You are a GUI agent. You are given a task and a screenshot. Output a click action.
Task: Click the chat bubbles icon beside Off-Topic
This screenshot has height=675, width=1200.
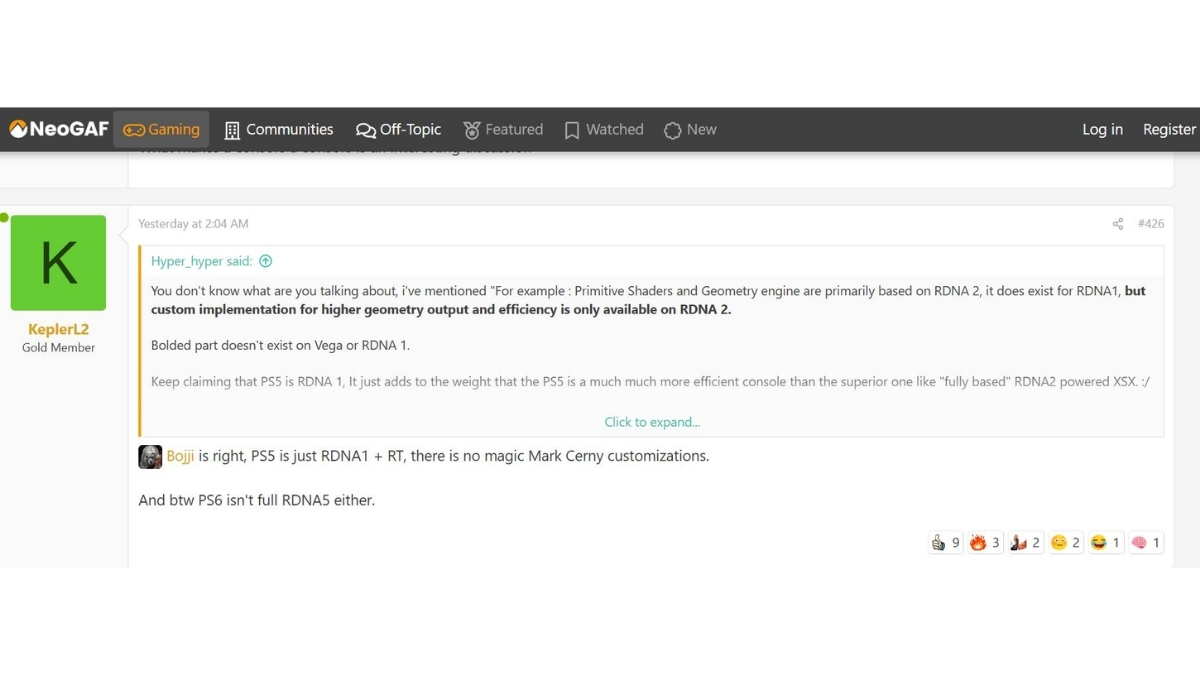366,130
